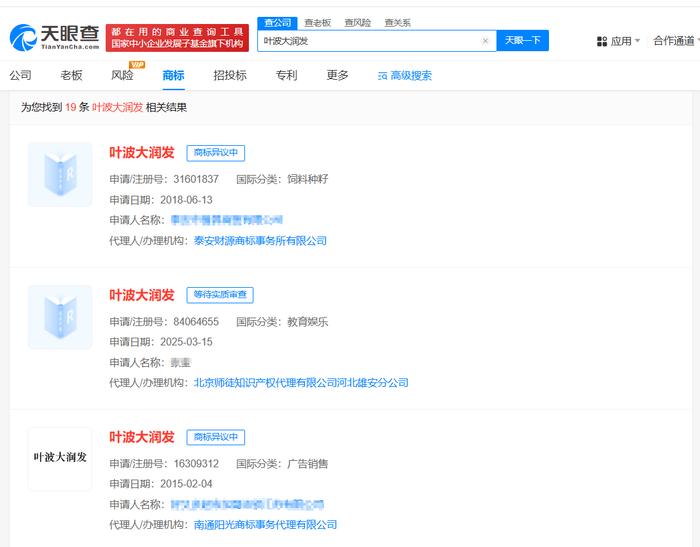Select the 查老板 search tab
The image size is (700, 547).
[317, 23]
